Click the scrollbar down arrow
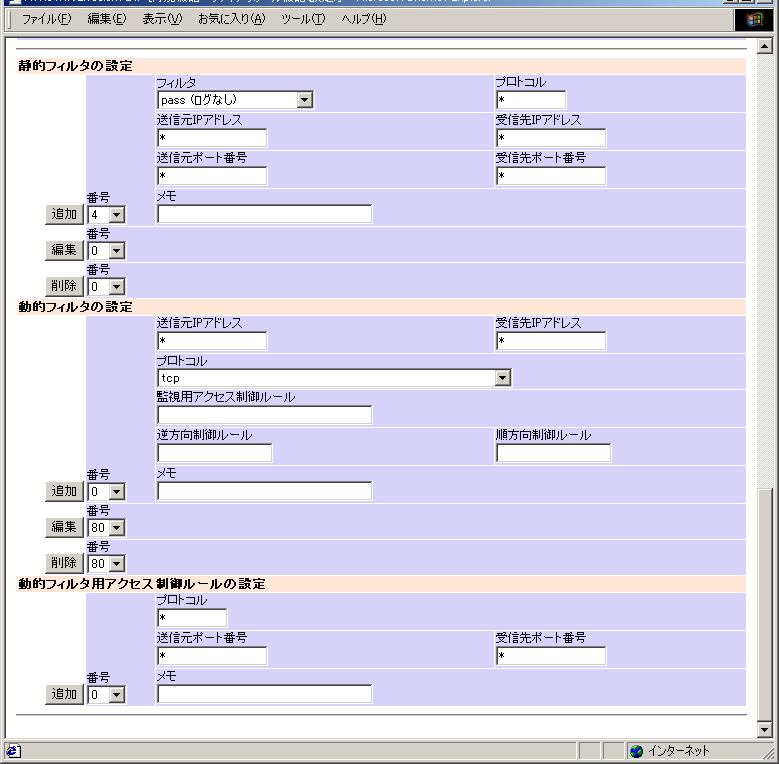The height and width of the screenshot is (764, 779). pos(765,730)
